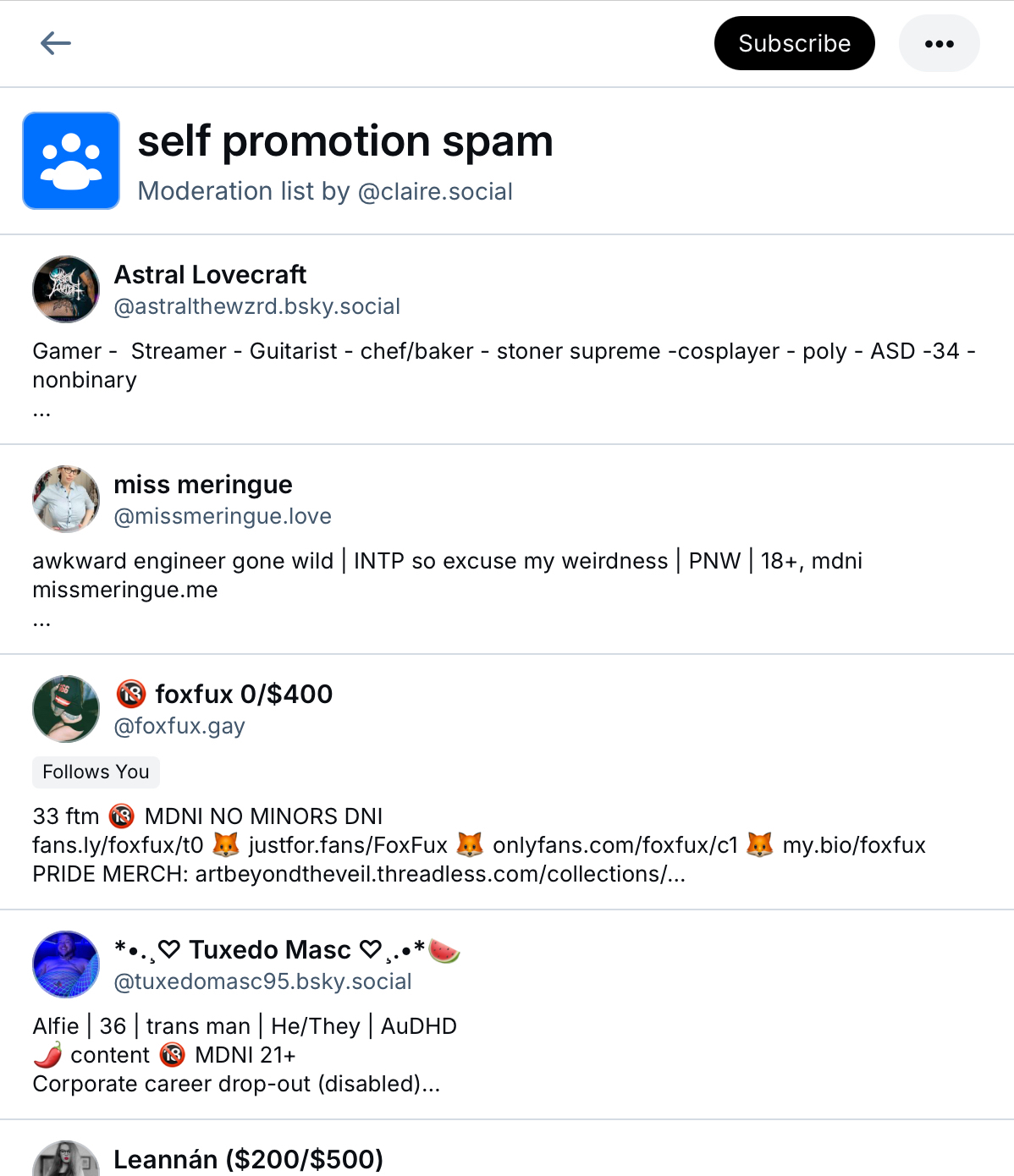
Task: Open foxfux's profile avatar
Action: tap(66, 709)
